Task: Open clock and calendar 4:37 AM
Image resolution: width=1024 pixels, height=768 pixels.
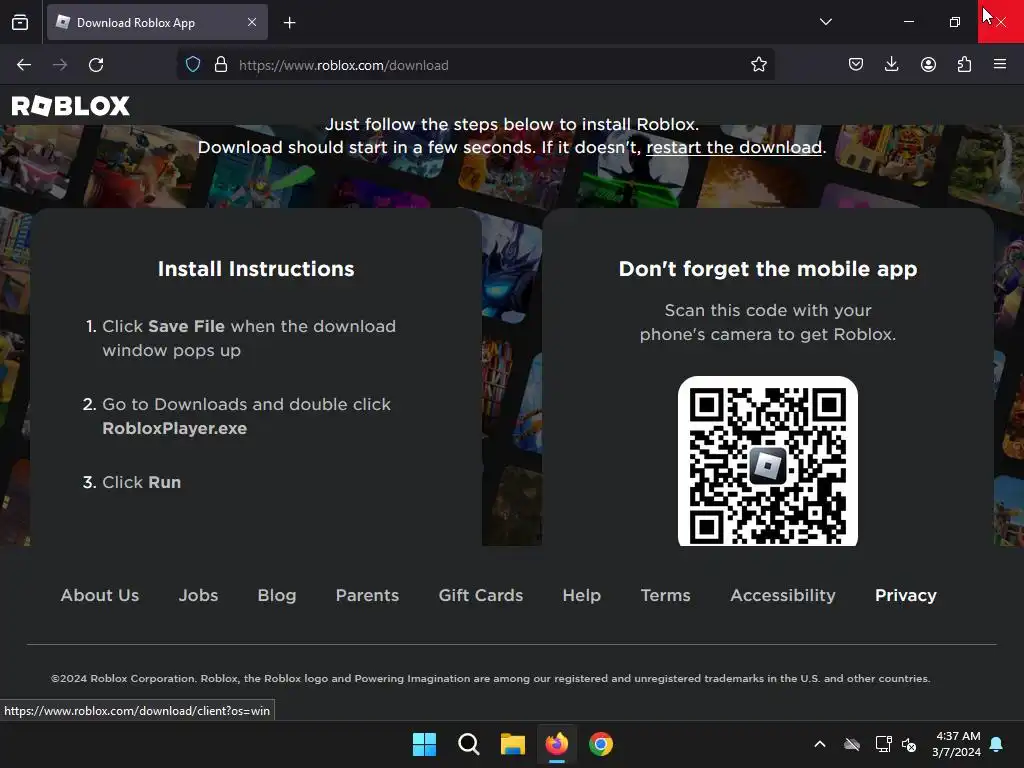Action: click(956, 744)
